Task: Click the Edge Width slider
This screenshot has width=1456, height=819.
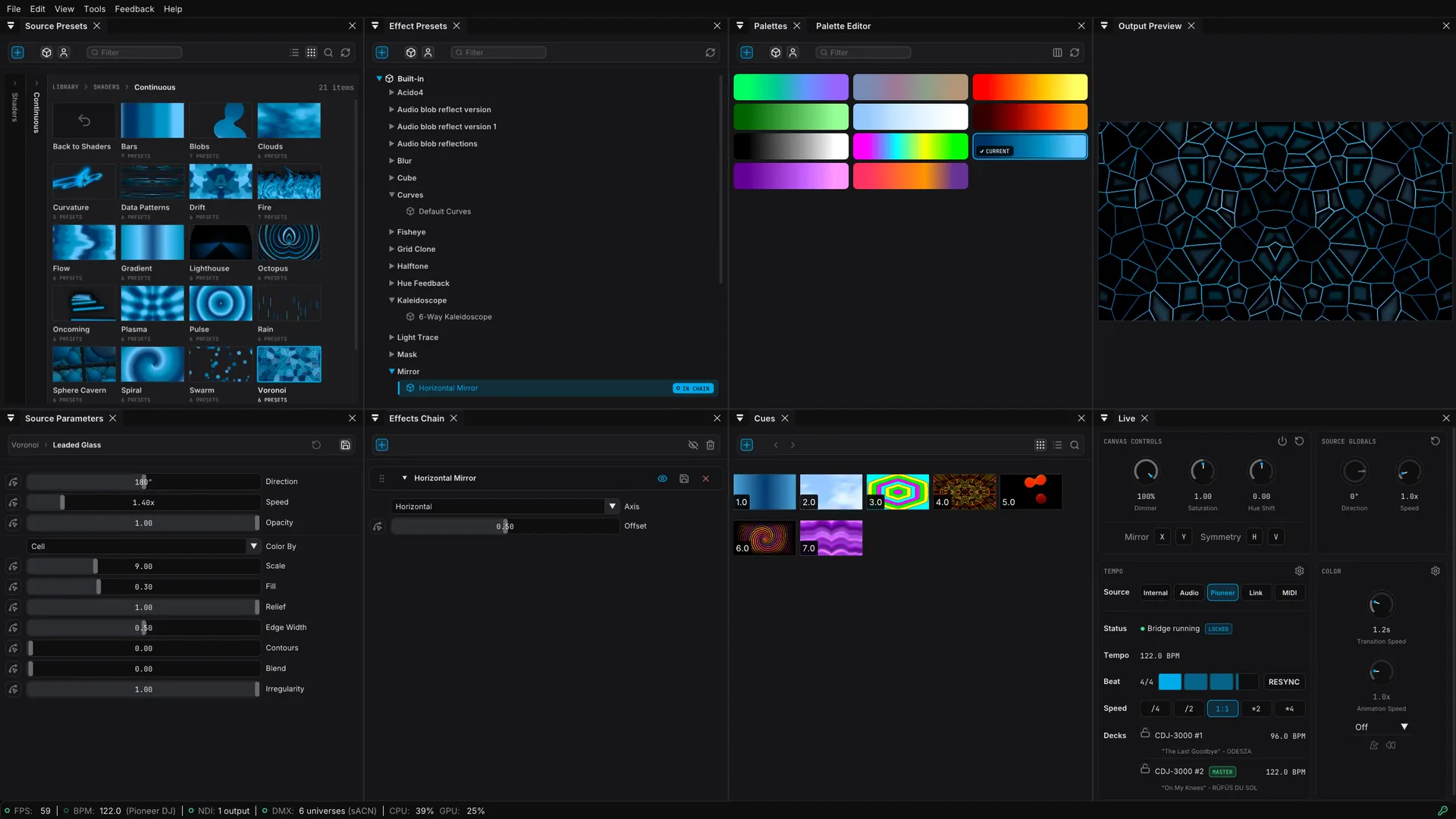Action: [143, 628]
